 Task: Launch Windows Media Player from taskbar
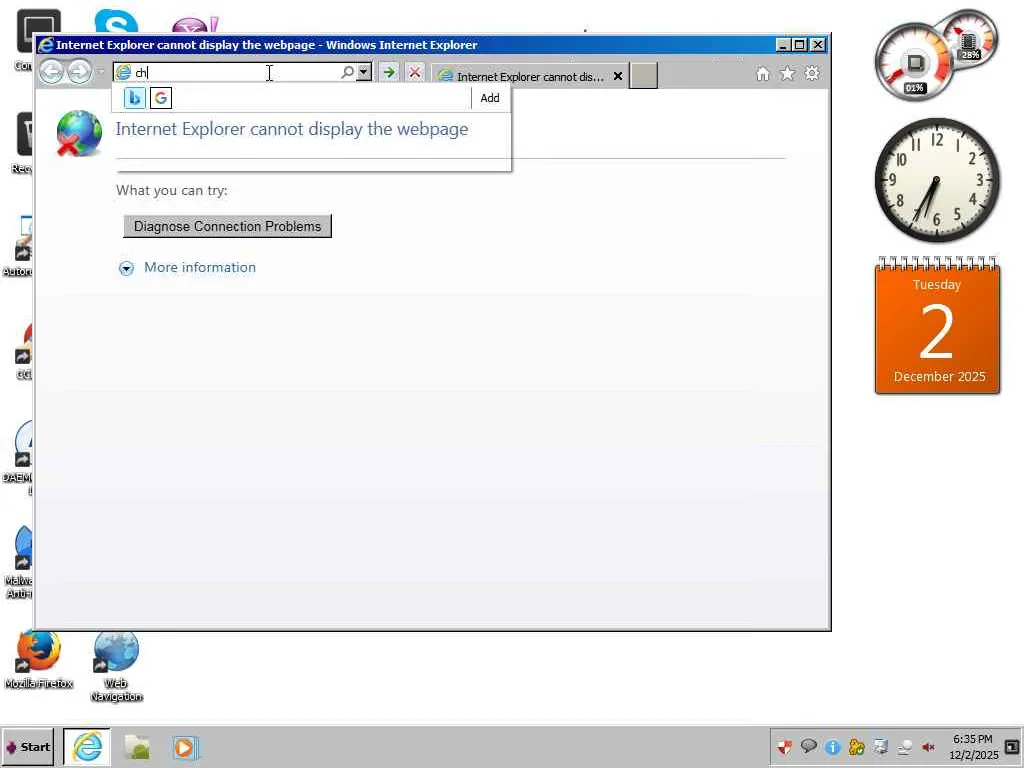185,747
